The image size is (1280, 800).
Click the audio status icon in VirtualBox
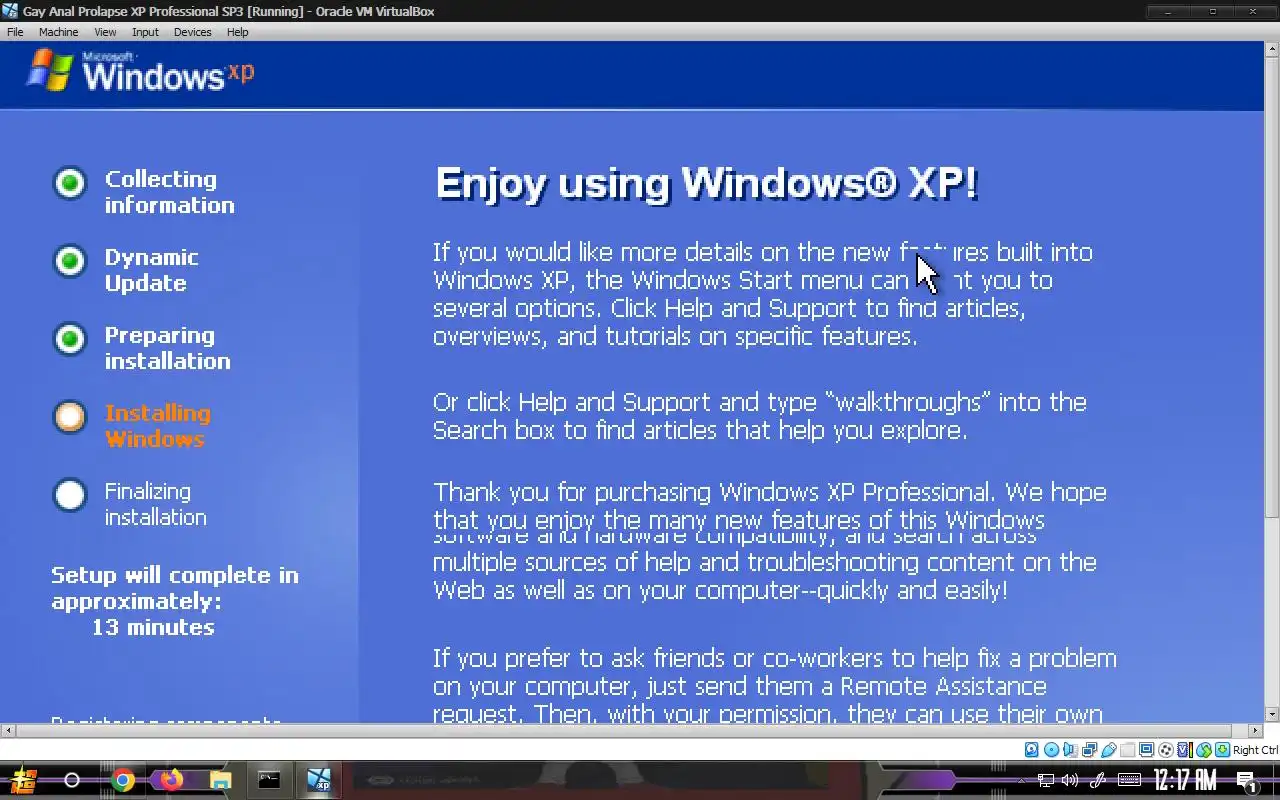[1070, 750]
